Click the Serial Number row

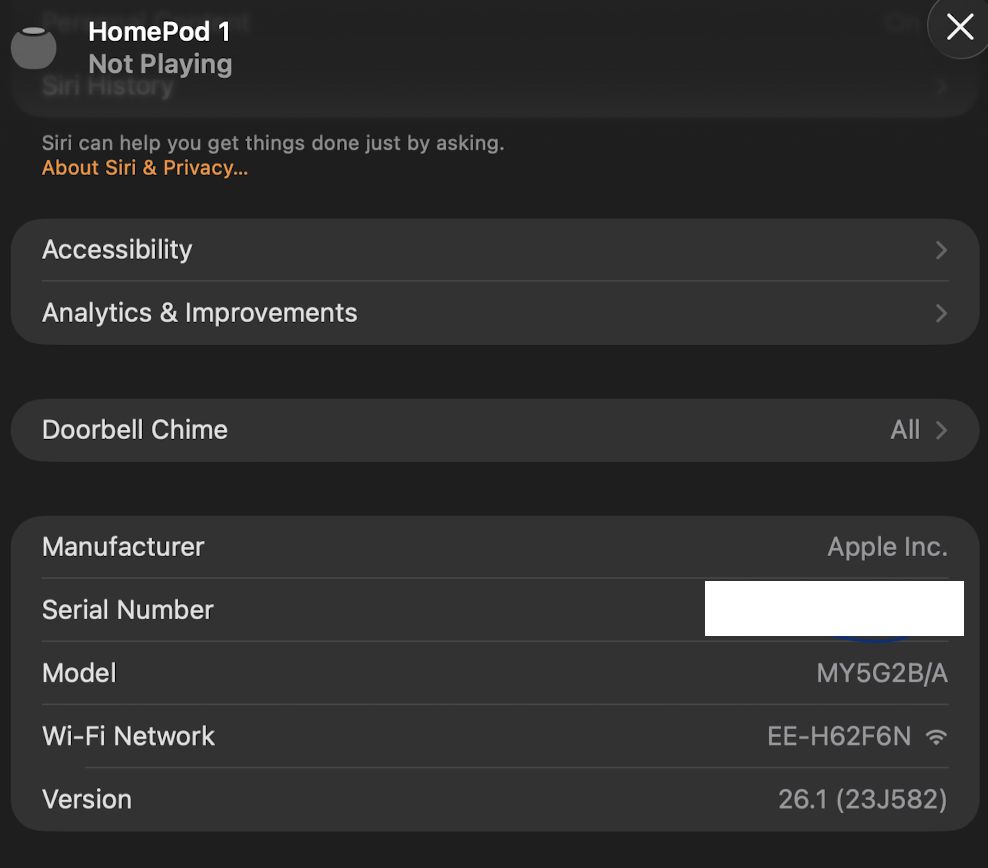128,610
